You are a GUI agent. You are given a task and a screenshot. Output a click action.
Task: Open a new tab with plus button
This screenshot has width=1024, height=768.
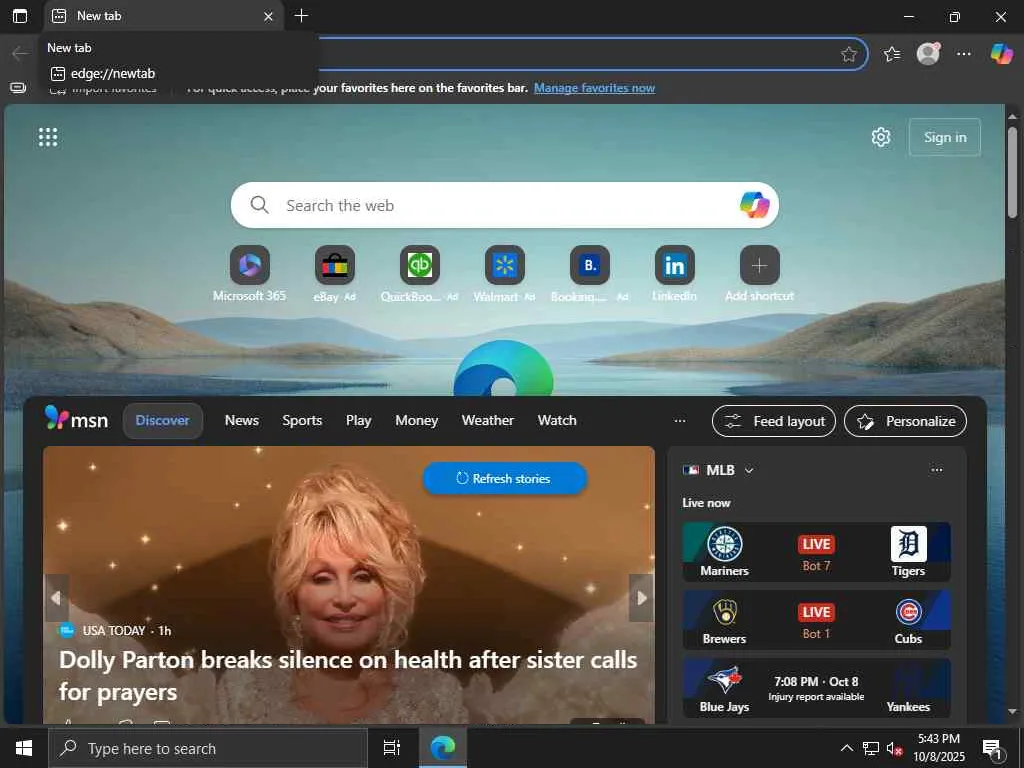(301, 16)
